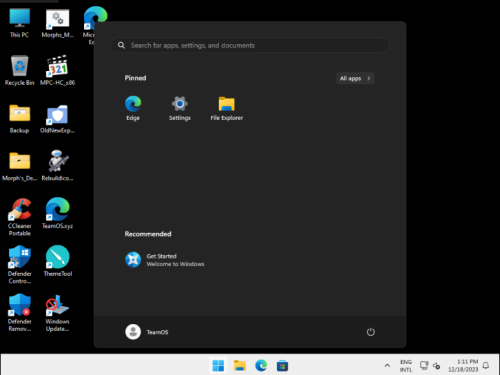
Task: Select CCleaner Portable desktop shortcut
Action: (x=19, y=217)
